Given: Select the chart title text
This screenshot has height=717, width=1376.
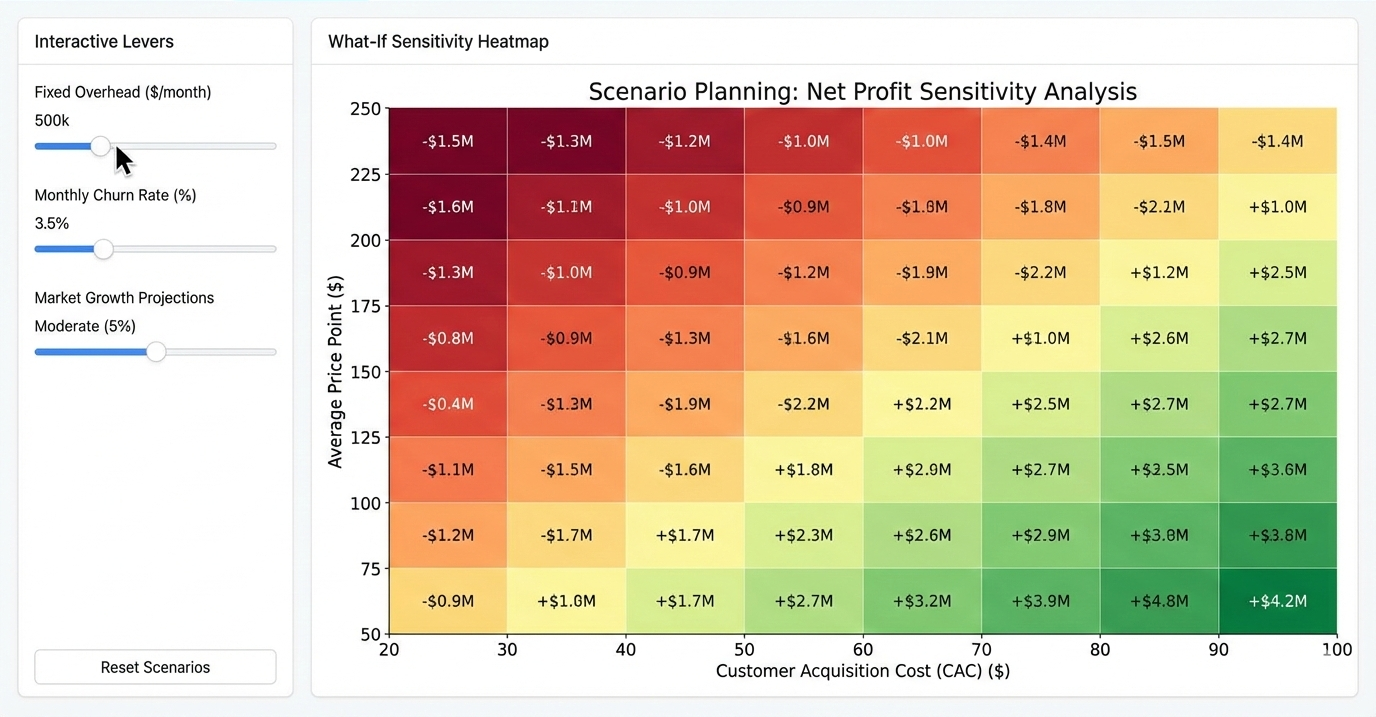Looking at the screenshot, I should 862,91.
